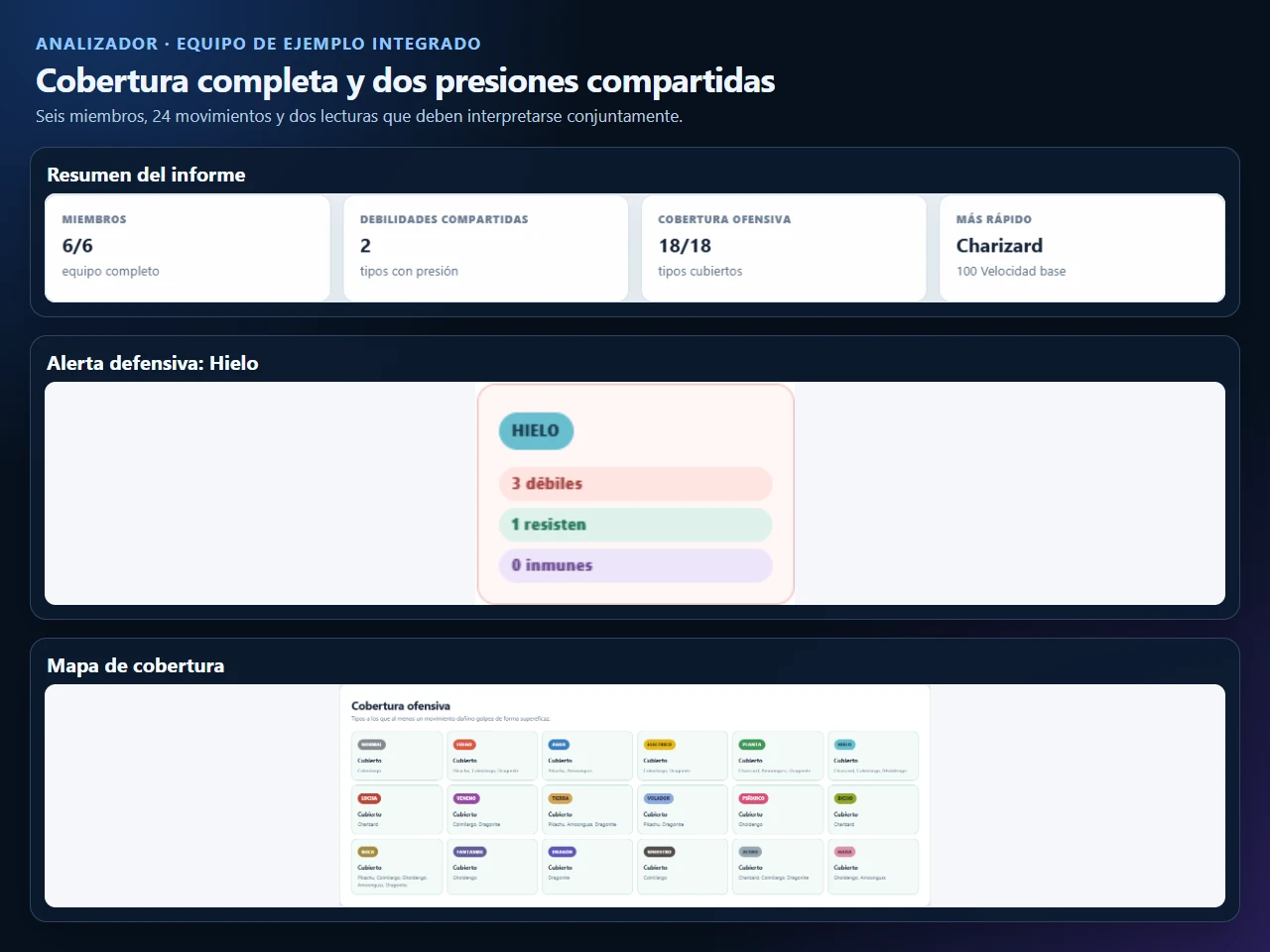Select the Lucha type card in the coverage map
1270x952 pixels.
pyautogui.click(x=397, y=810)
